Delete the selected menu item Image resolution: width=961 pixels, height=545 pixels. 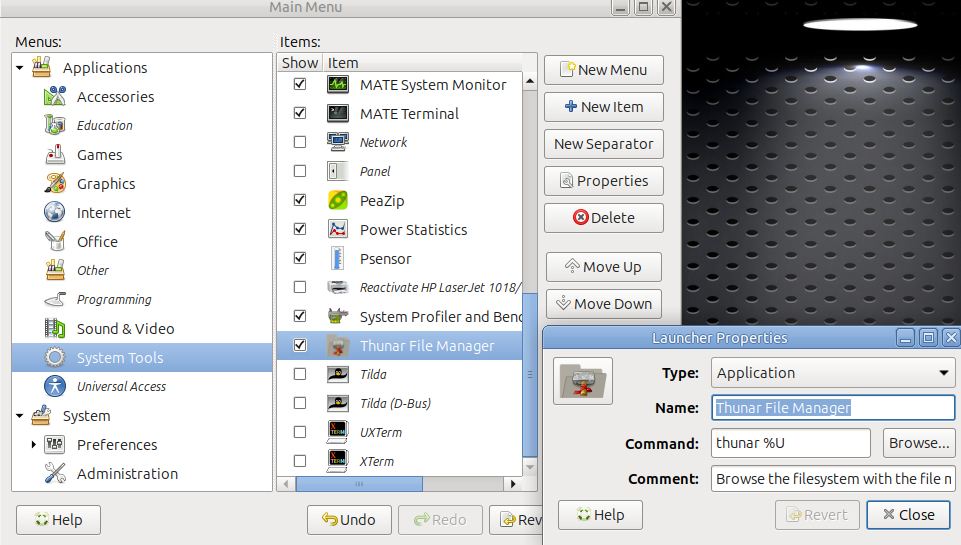(x=604, y=218)
